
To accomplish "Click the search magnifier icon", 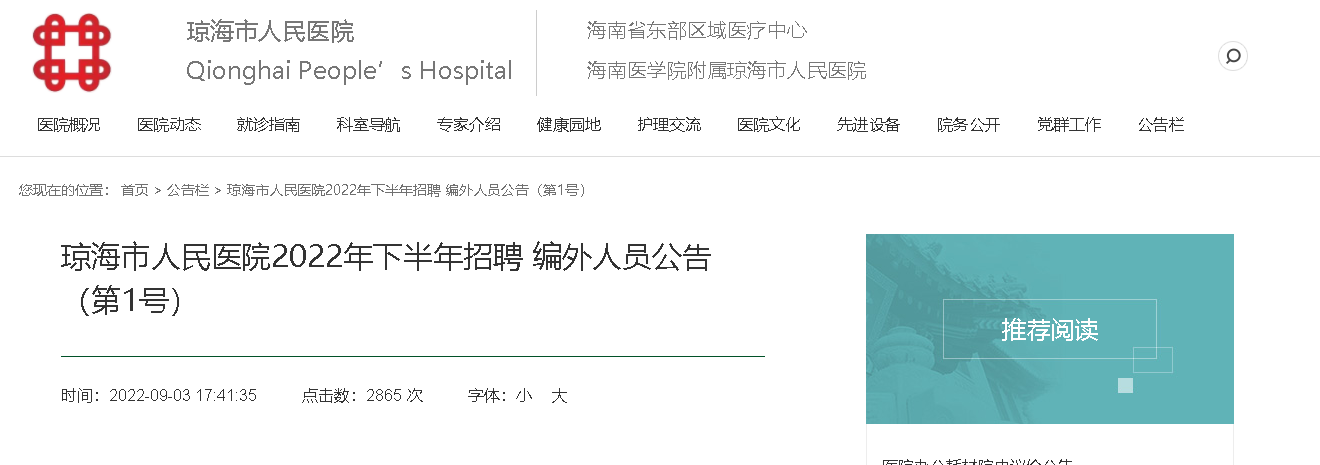I will point(1233,56).
